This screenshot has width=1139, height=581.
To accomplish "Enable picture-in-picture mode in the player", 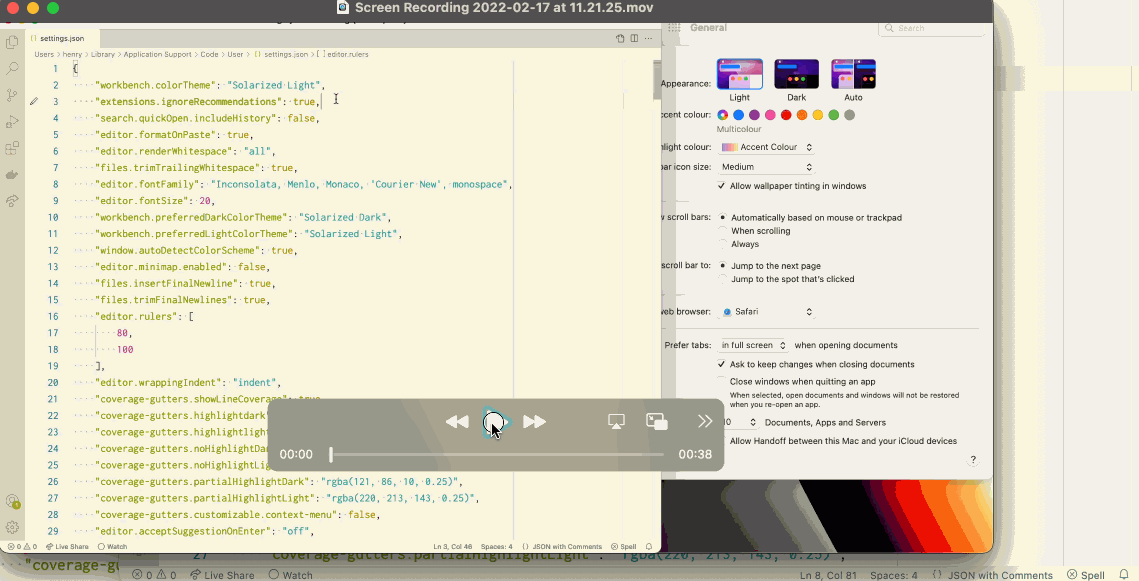I will coord(657,422).
